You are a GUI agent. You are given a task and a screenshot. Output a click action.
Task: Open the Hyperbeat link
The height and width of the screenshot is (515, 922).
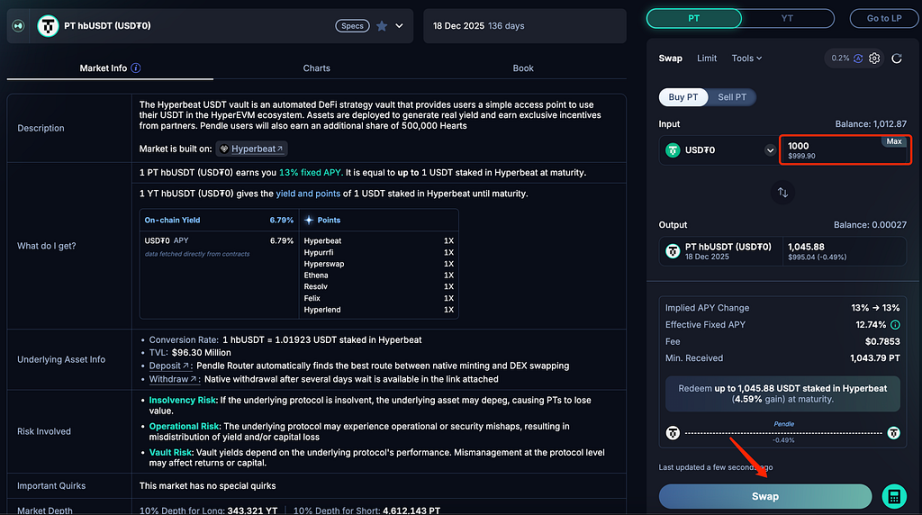tap(252, 149)
